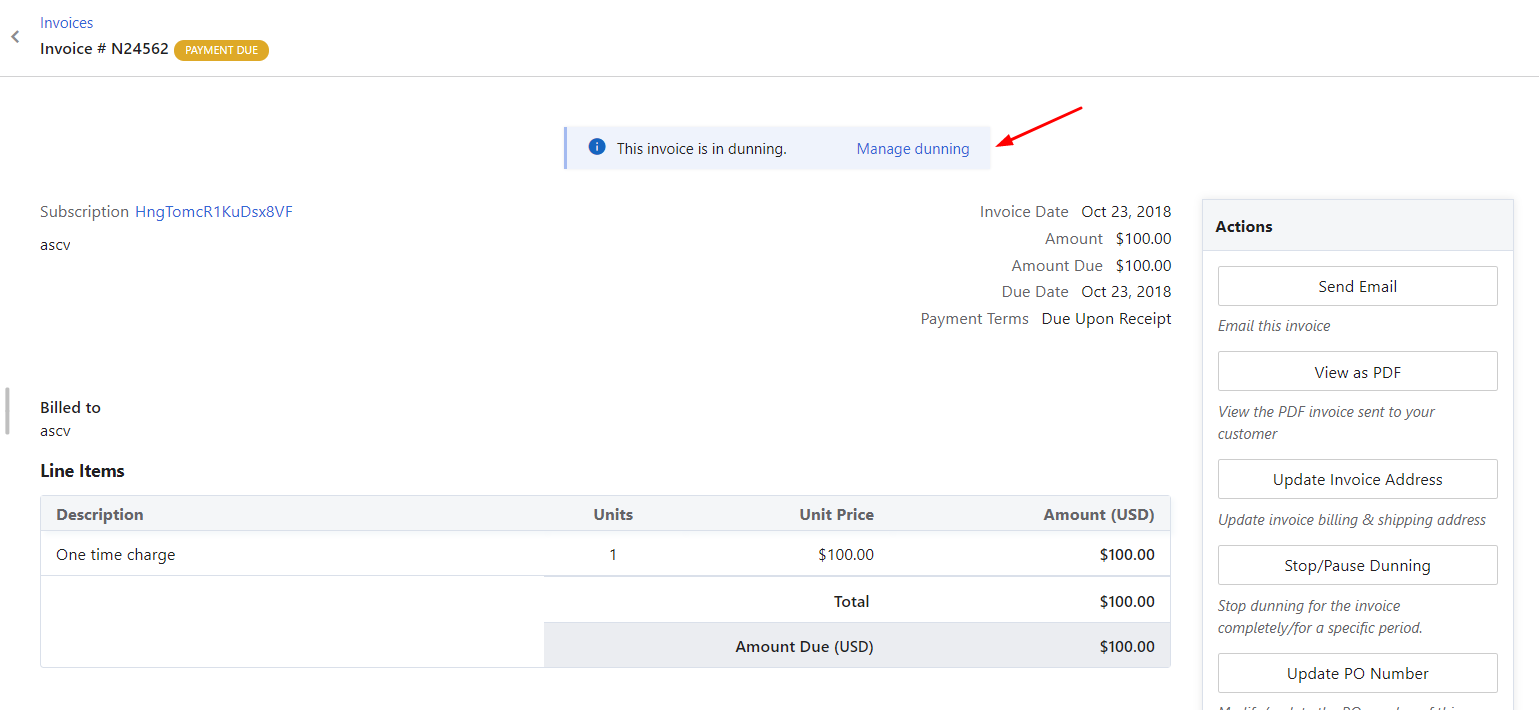
Task: Click the Description column header
Action: [100, 515]
